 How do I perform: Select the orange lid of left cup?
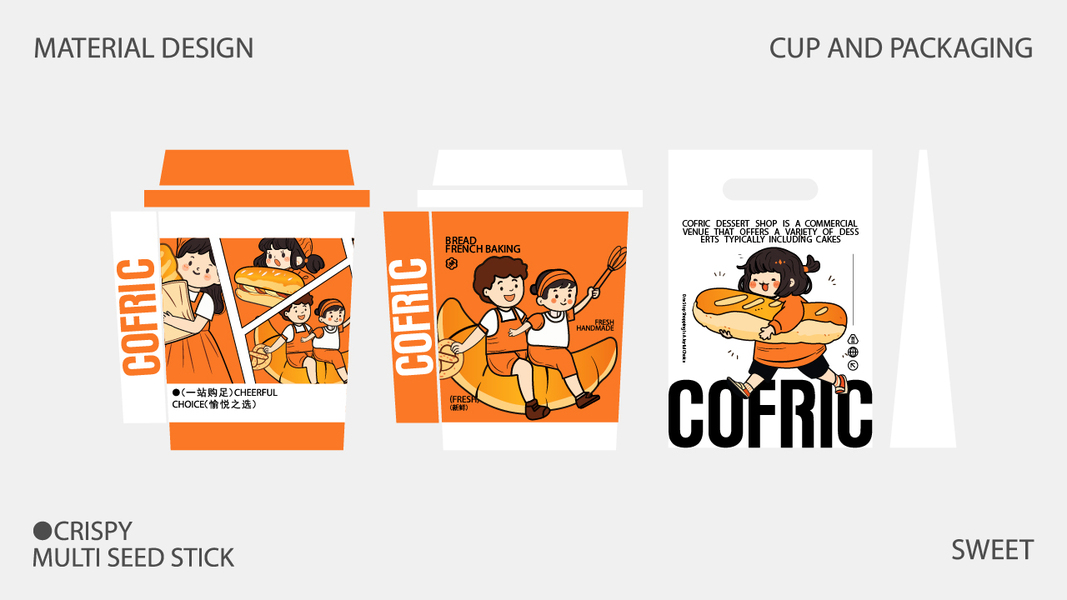point(257,178)
